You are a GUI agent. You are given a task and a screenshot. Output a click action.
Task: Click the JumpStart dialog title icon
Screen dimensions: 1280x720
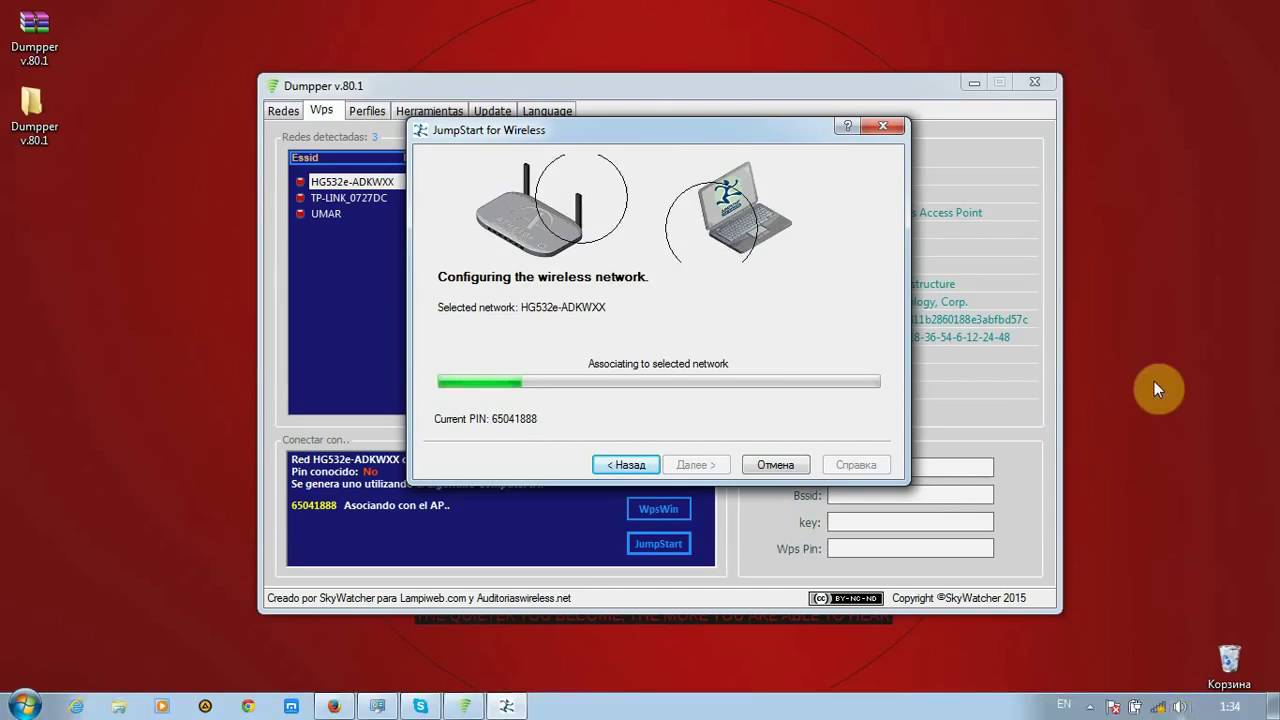pyautogui.click(x=421, y=130)
